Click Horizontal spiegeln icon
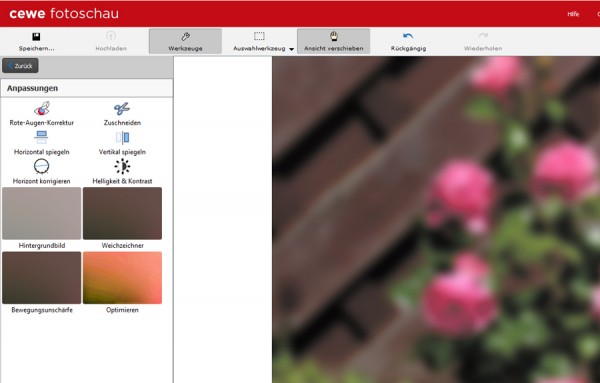Viewport: 600px width, 383px height. [41, 137]
